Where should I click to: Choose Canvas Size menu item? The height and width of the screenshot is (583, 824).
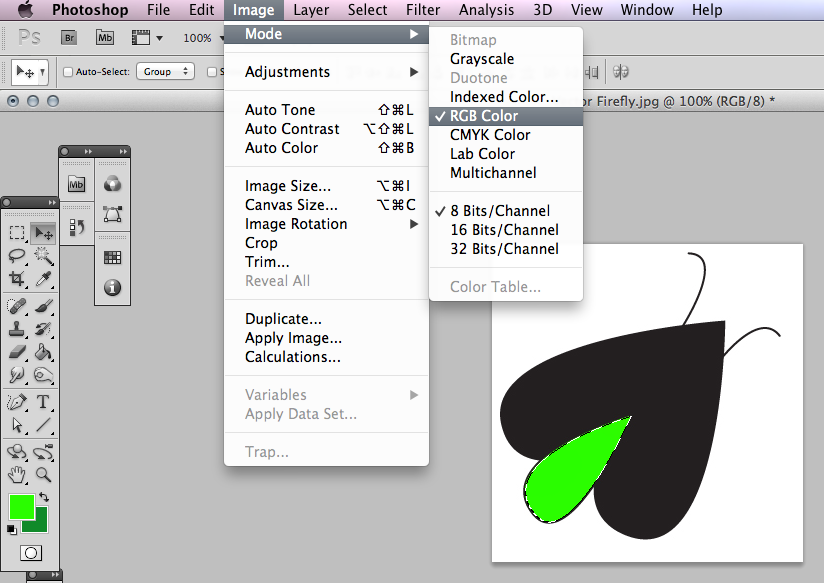point(326,205)
